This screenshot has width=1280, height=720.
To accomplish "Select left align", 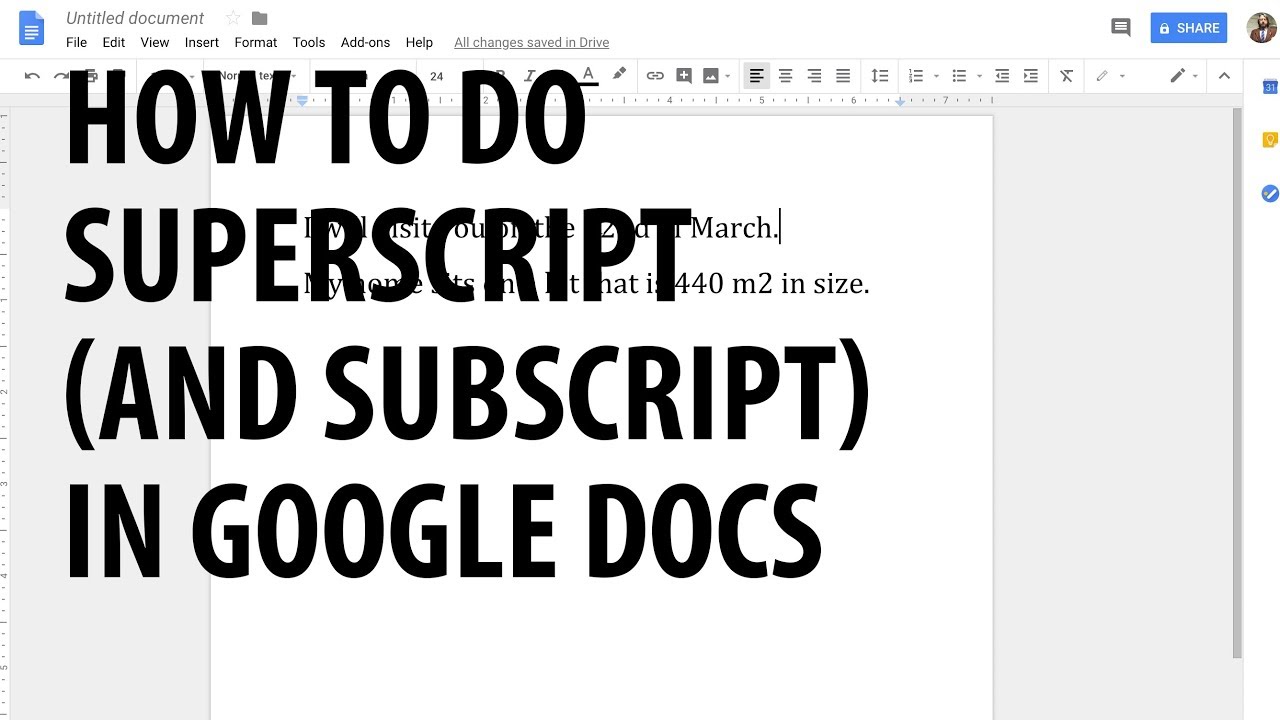I will tap(757, 76).
